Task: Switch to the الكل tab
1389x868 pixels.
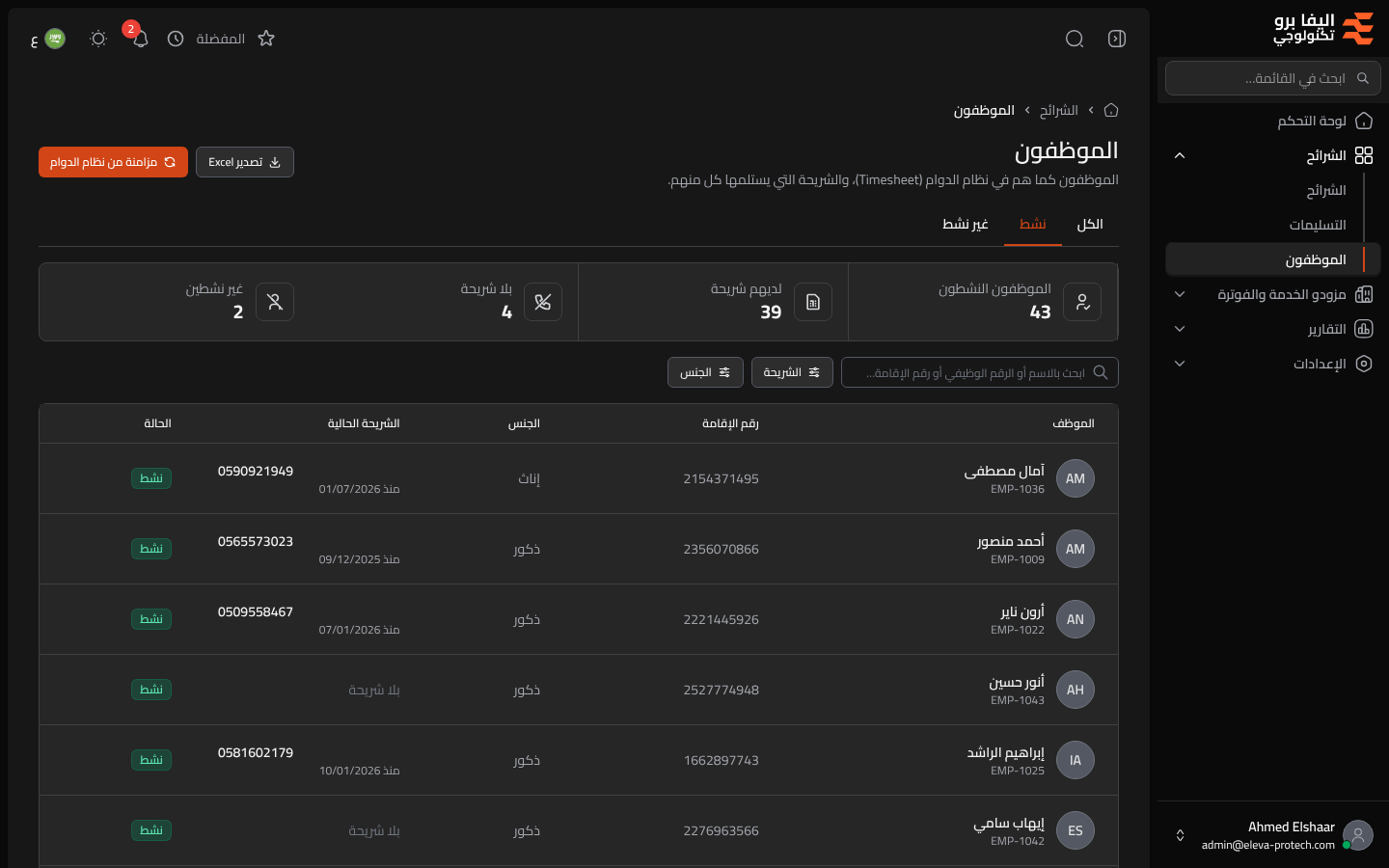Action: 1090,224
